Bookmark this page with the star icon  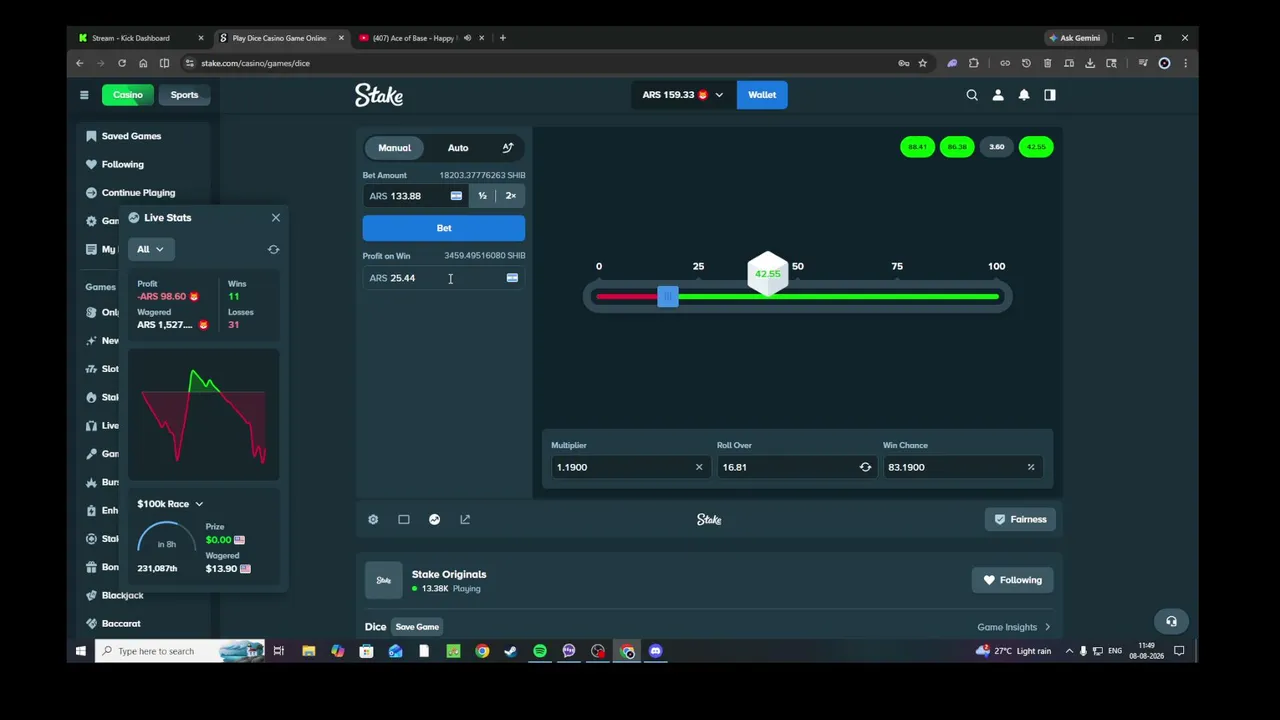pyautogui.click(x=923, y=63)
